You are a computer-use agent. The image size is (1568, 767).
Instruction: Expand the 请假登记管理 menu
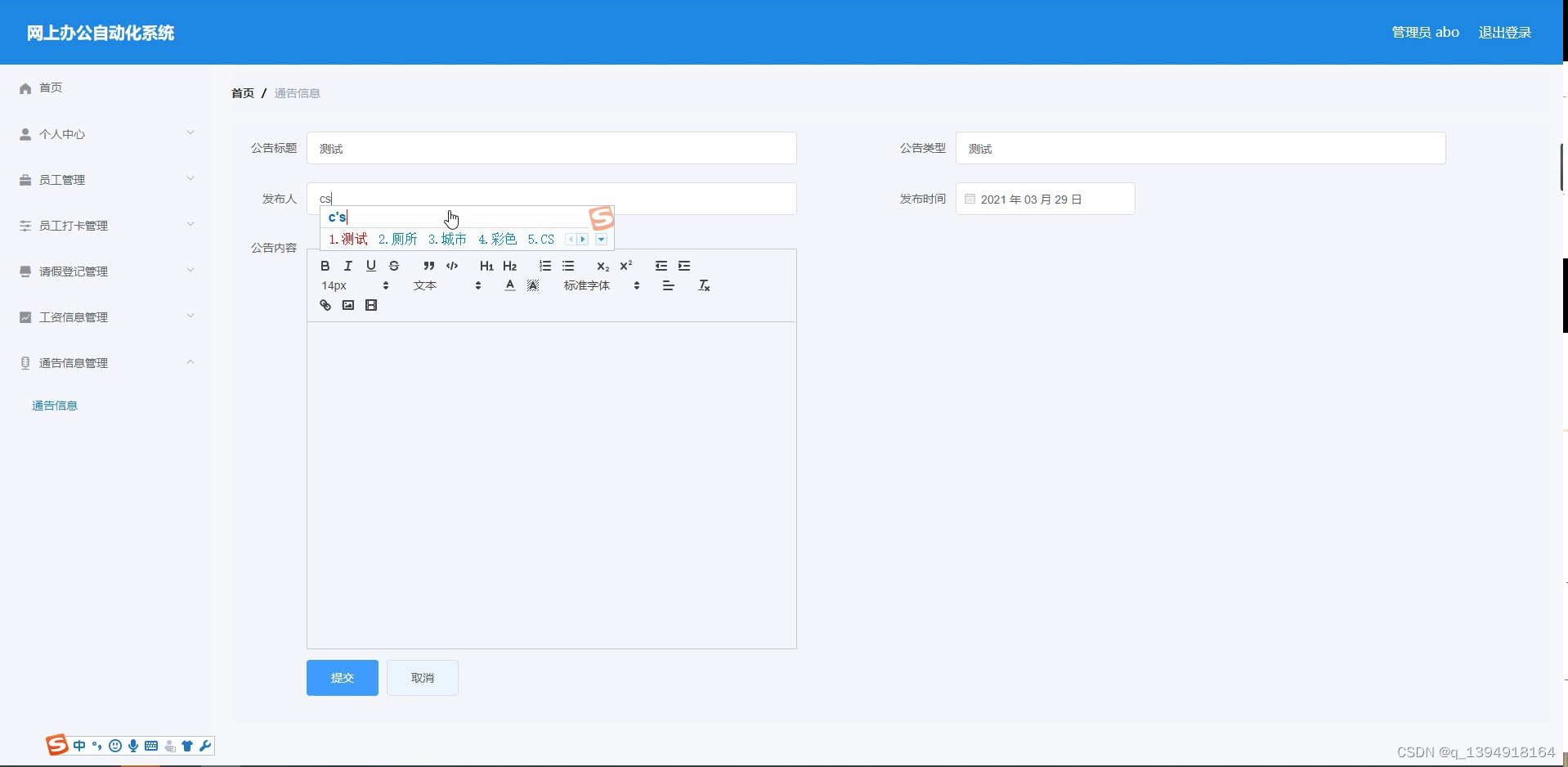click(x=106, y=271)
